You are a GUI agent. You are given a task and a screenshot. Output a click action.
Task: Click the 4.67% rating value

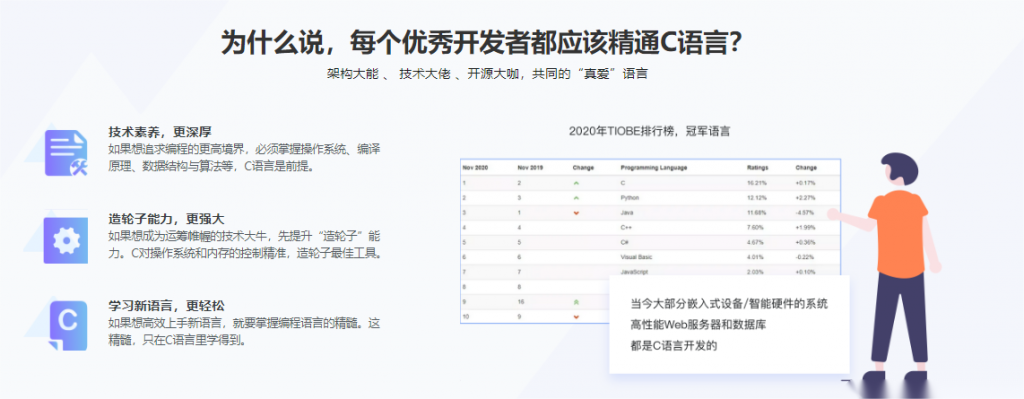(756, 242)
